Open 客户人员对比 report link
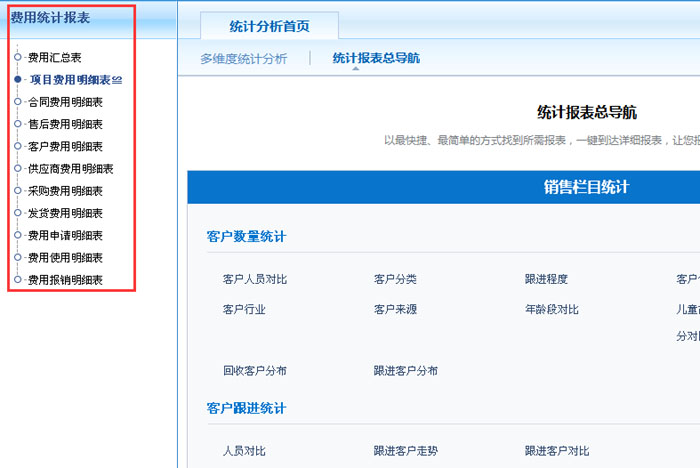This screenshot has height=468, width=700. click(x=254, y=279)
